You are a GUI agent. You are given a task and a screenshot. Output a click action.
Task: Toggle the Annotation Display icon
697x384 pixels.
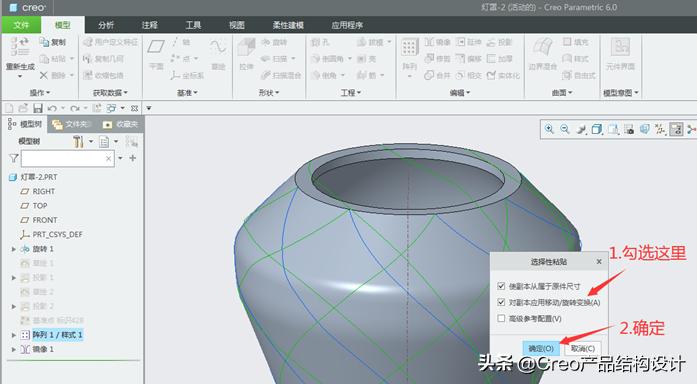pos(676,129)
